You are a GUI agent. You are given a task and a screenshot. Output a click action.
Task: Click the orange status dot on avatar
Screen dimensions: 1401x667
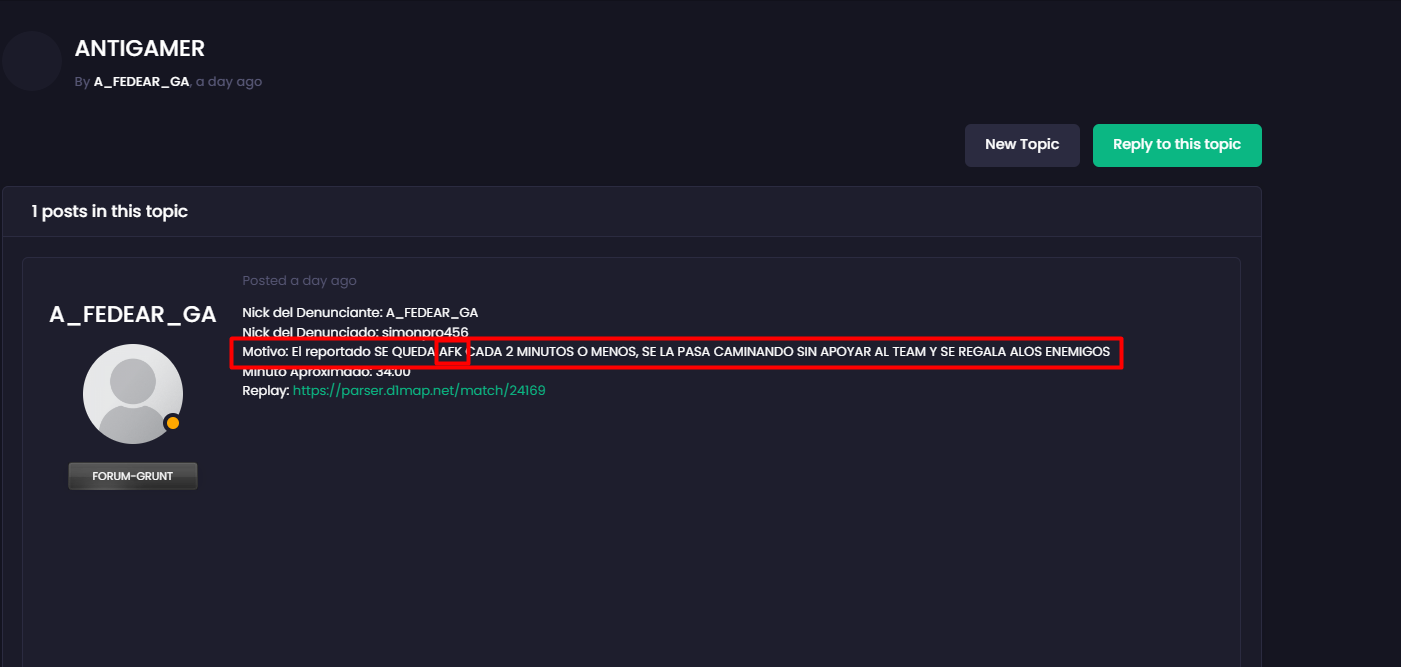173,423
